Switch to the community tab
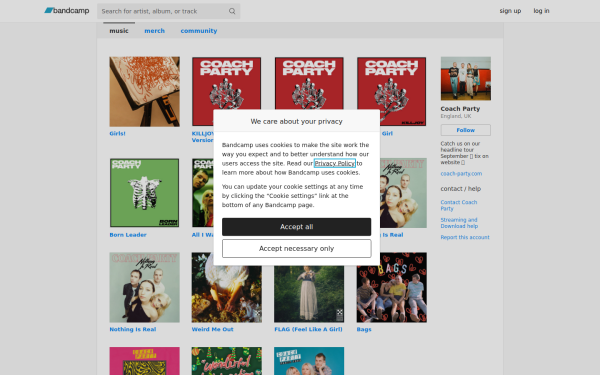Image resolution: width=600 pixels, height=375 pixels. click(199, 31)
